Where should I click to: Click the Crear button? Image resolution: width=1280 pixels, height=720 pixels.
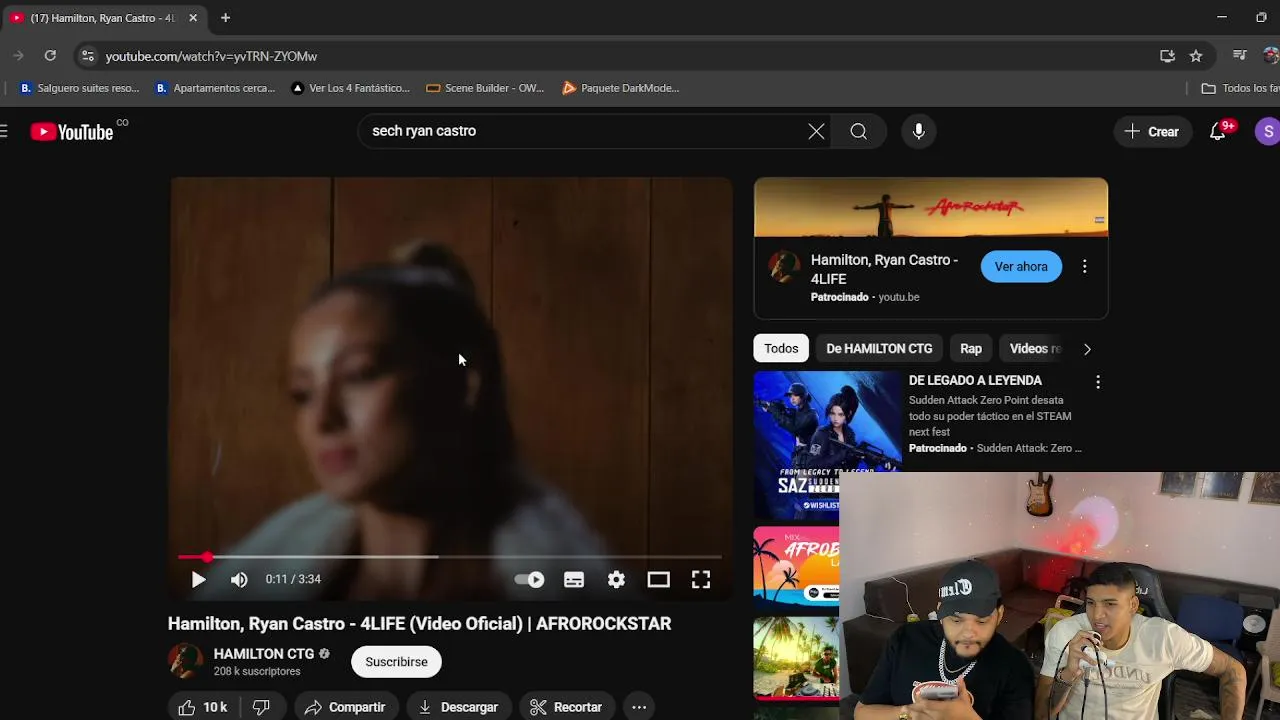click(x=1152, y=132)
